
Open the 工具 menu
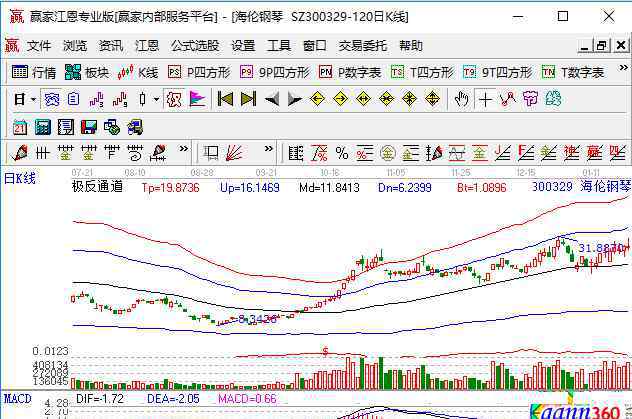tap(279, 46)
